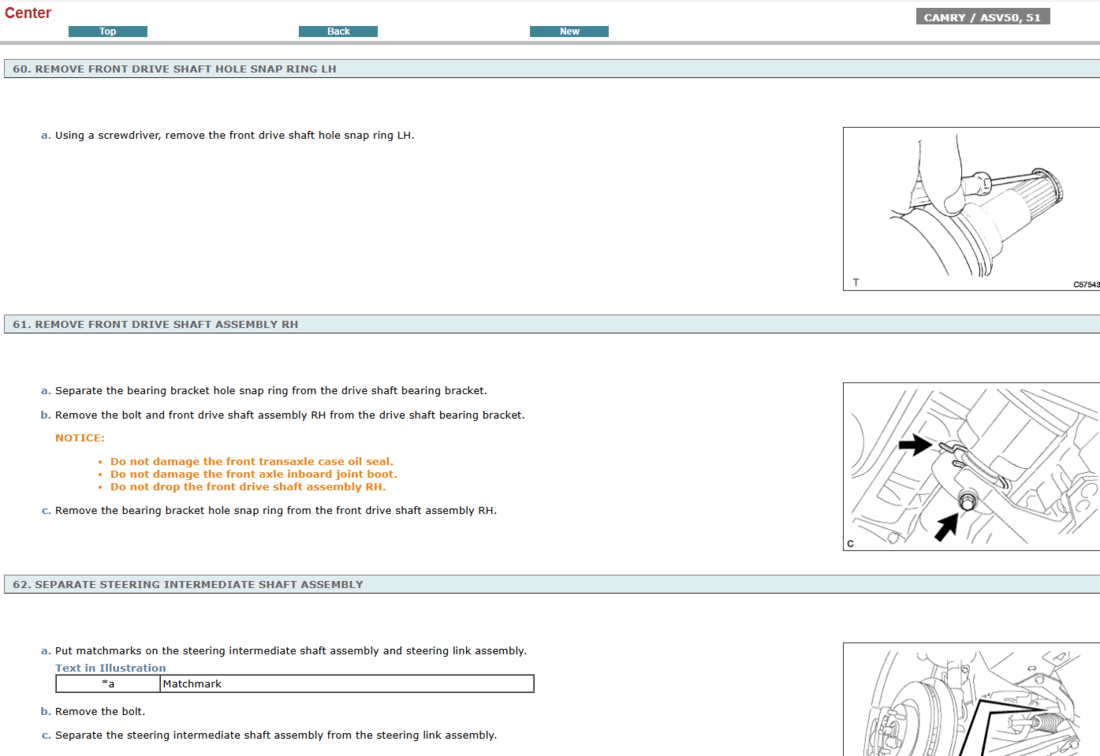Screen dimensions: 1100x756
Task: Click the illustration code C57543
Action: point(1086,284)
